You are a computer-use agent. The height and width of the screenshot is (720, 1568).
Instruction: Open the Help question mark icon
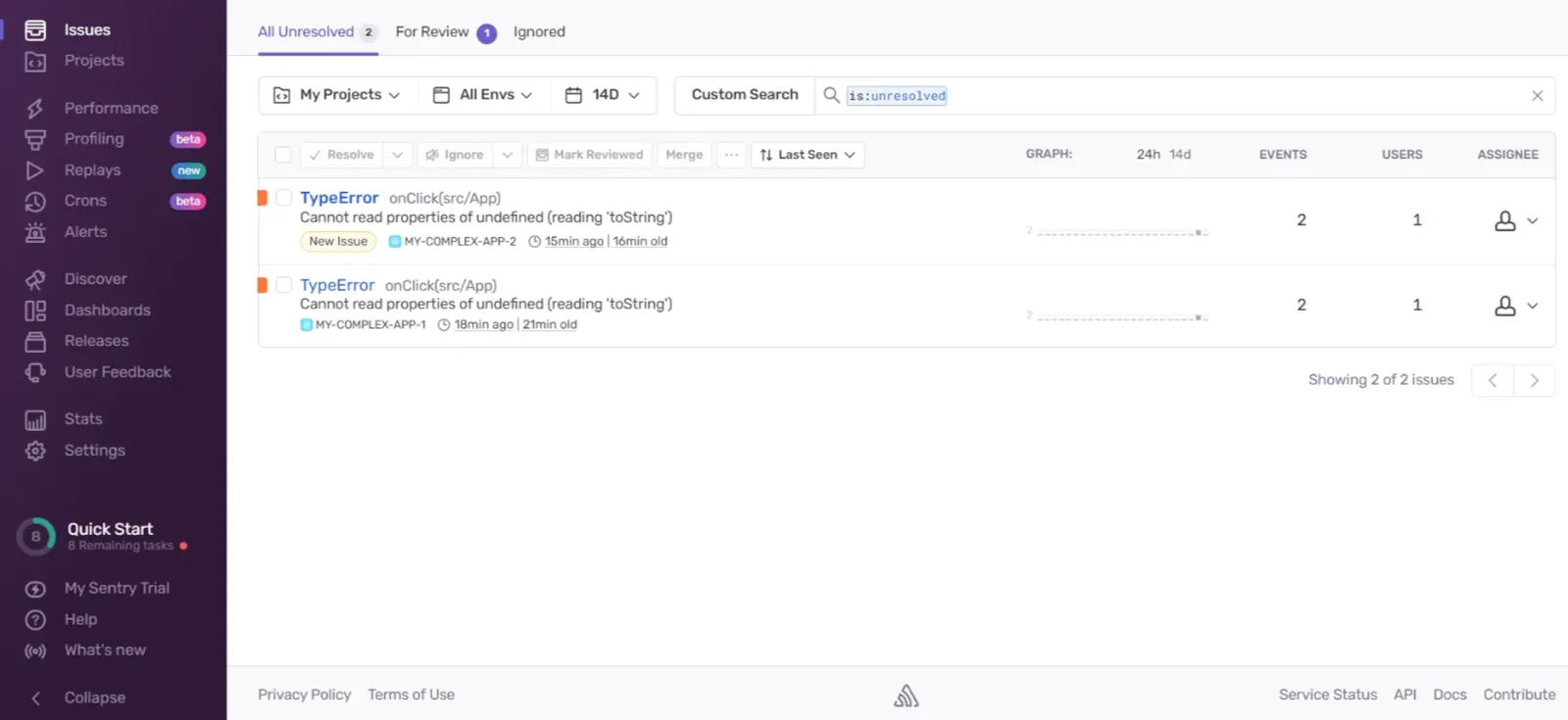click(x=35, y=620)
